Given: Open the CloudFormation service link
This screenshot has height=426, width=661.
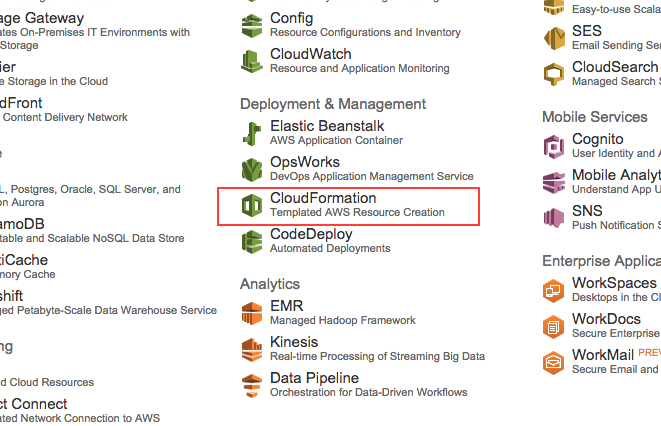Looking at the screenshot, I should click(x=323, y=198).
